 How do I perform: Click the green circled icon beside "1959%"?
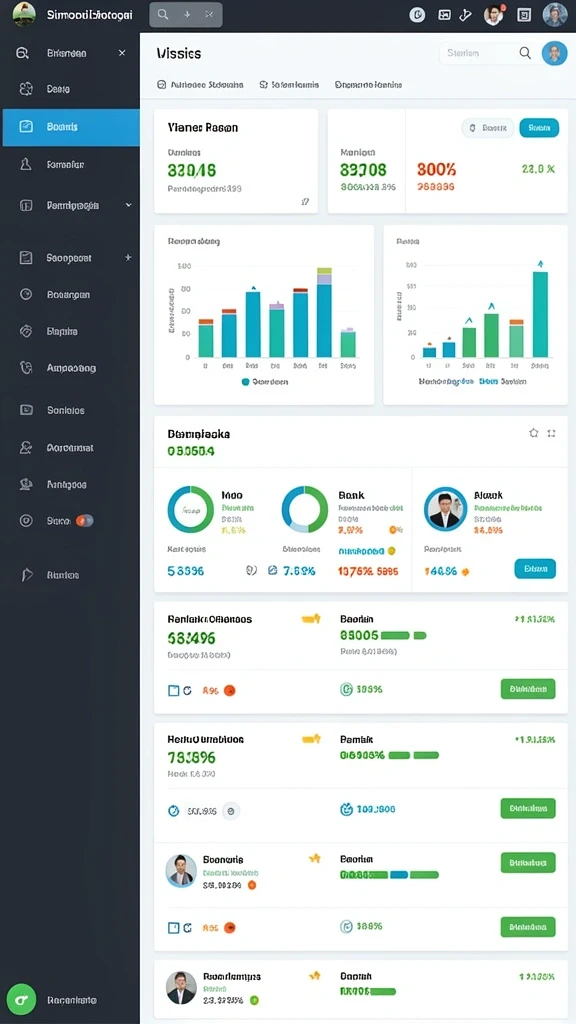[x=347, y=689]
